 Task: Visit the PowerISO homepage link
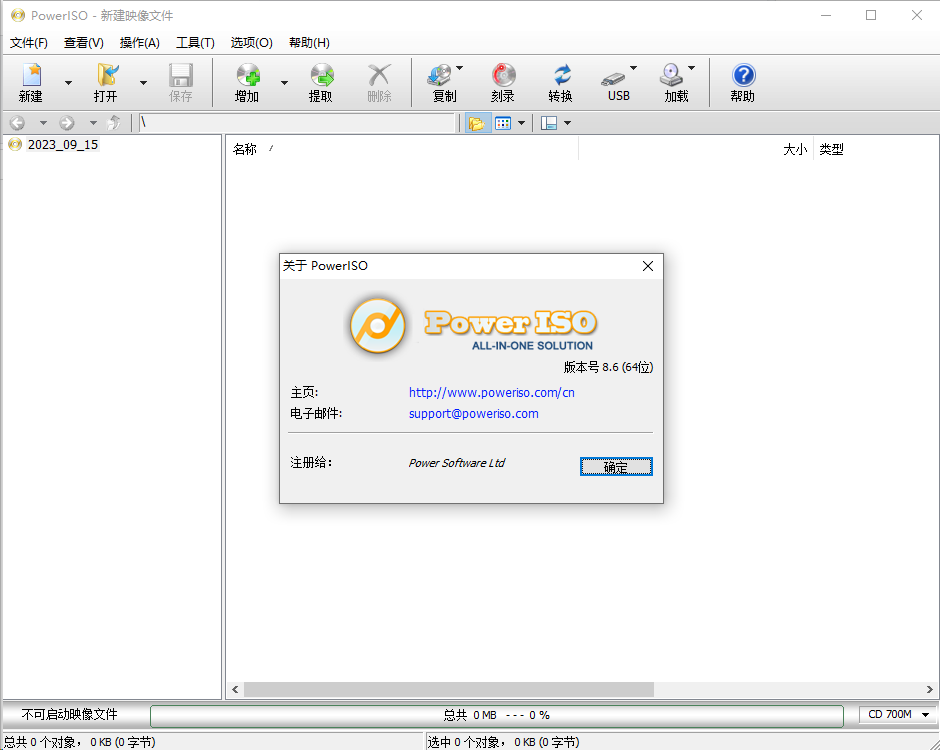click(x=491, y=392)
